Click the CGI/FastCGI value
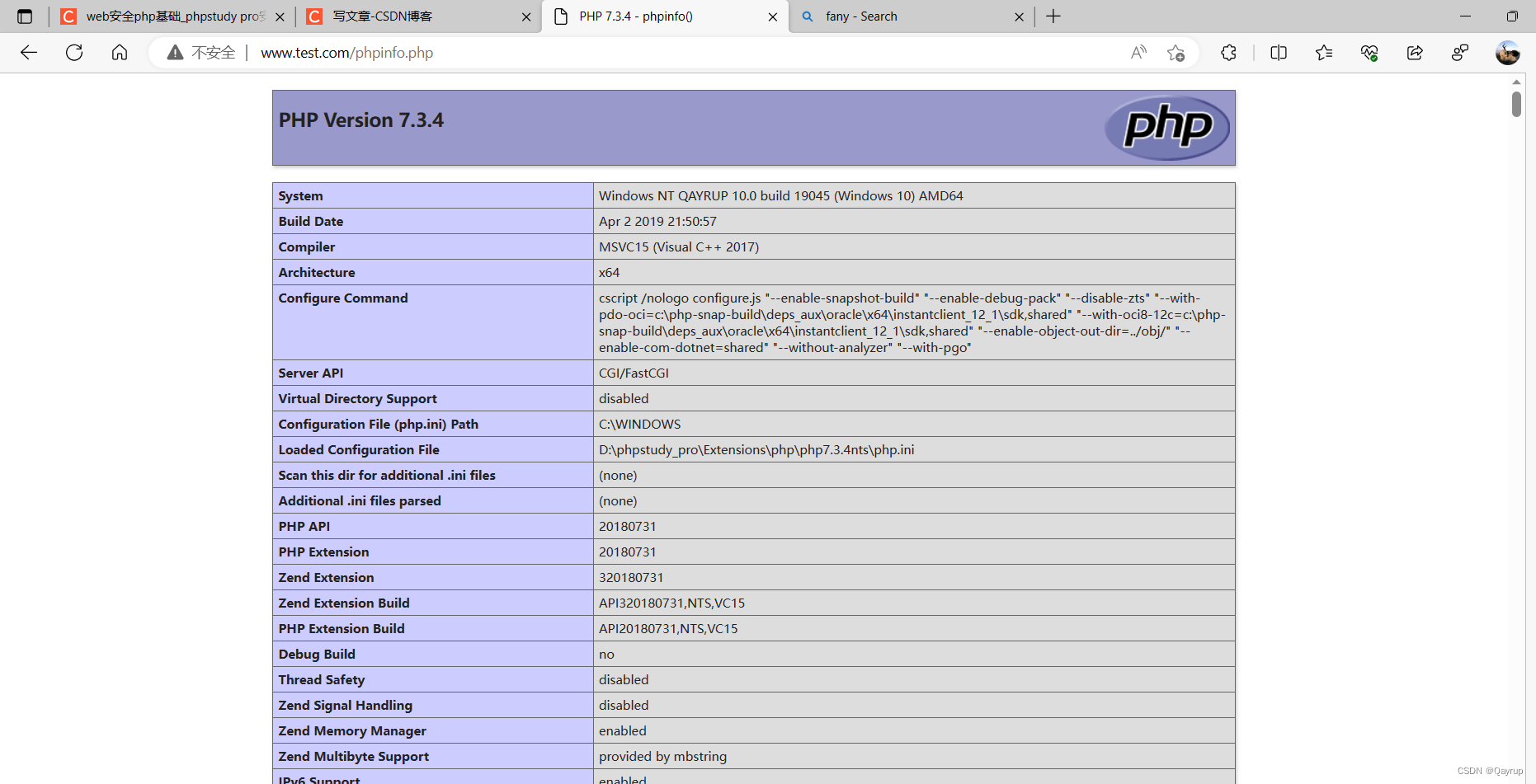The height and width of the screenshot is (784, 1536). [x=634, y=373]
